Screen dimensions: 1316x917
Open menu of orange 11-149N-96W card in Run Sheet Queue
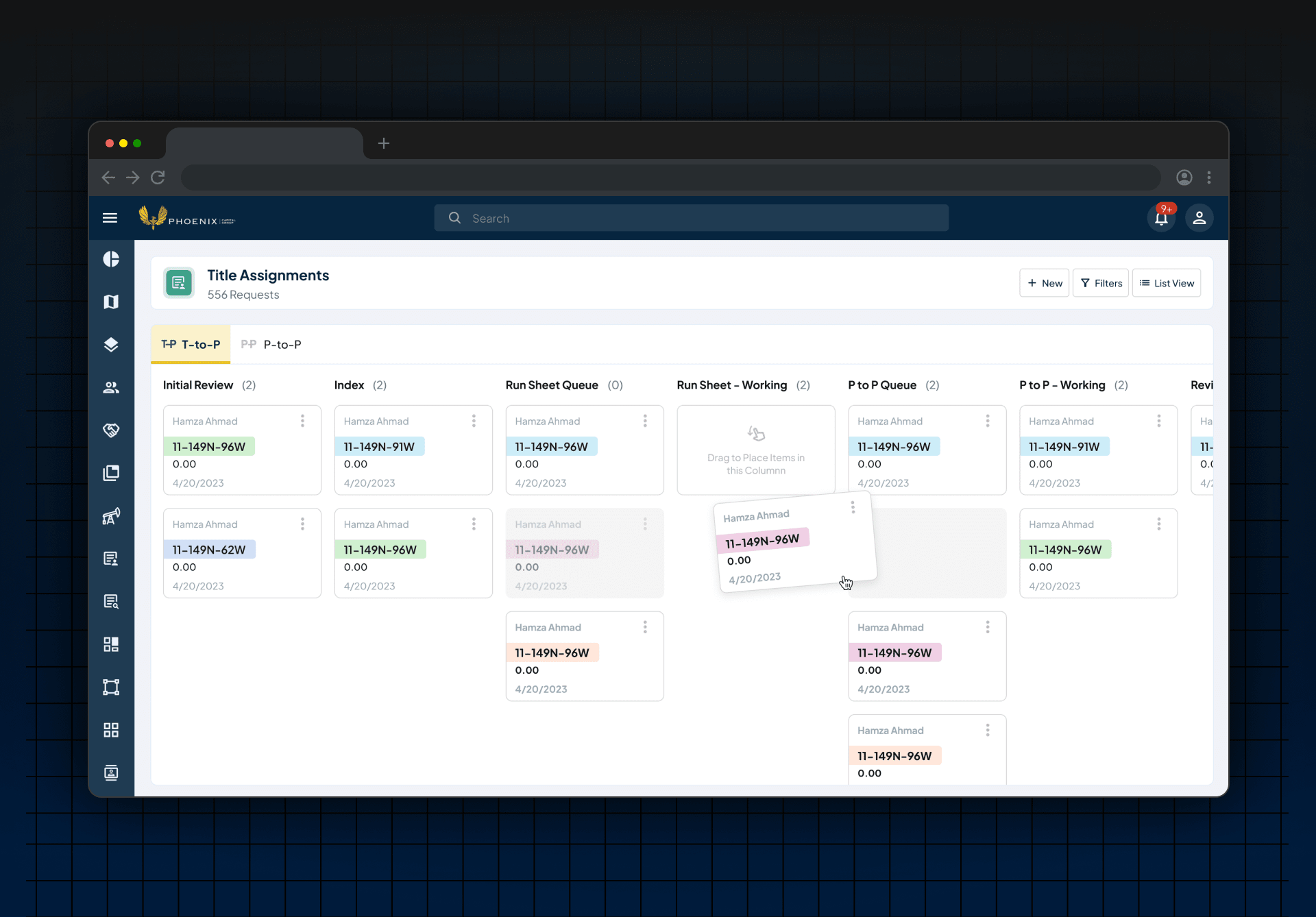click(645, 627)
